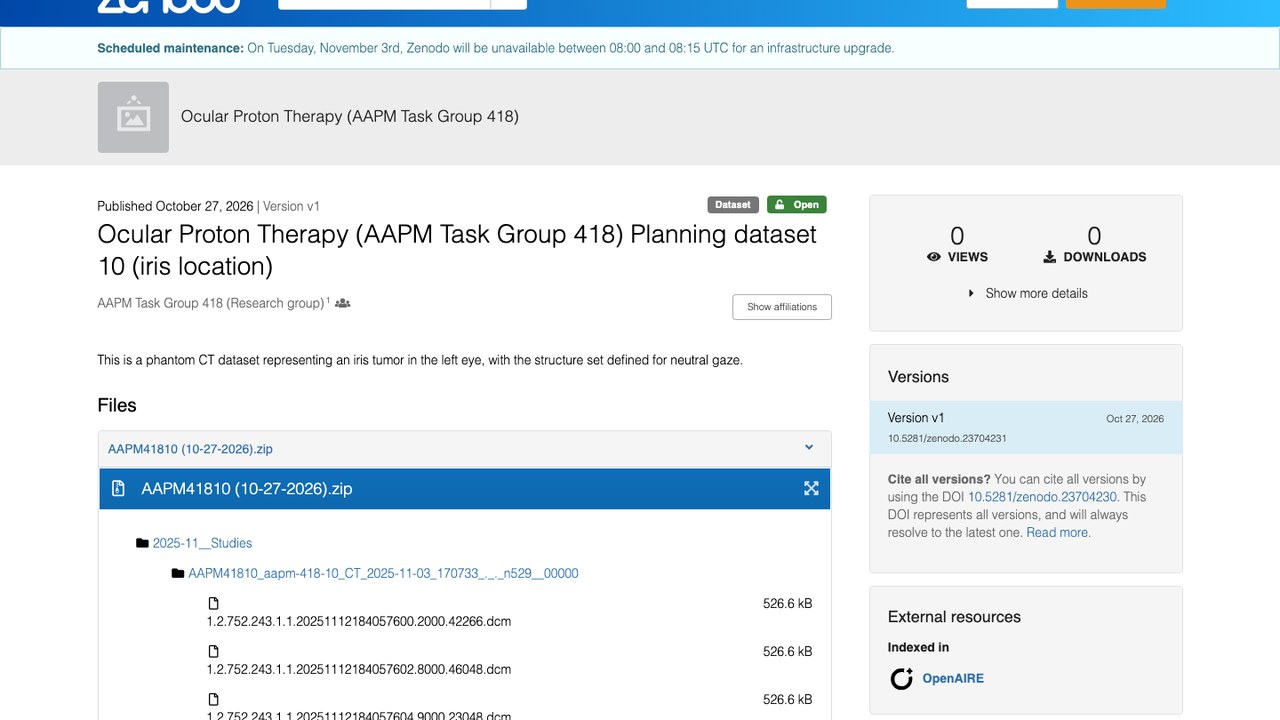Open DOI 10.5281/zenodo.23704230 link
This screenshot has width=1280, height=720.
pyautogui.click(x=1042, y=497)
